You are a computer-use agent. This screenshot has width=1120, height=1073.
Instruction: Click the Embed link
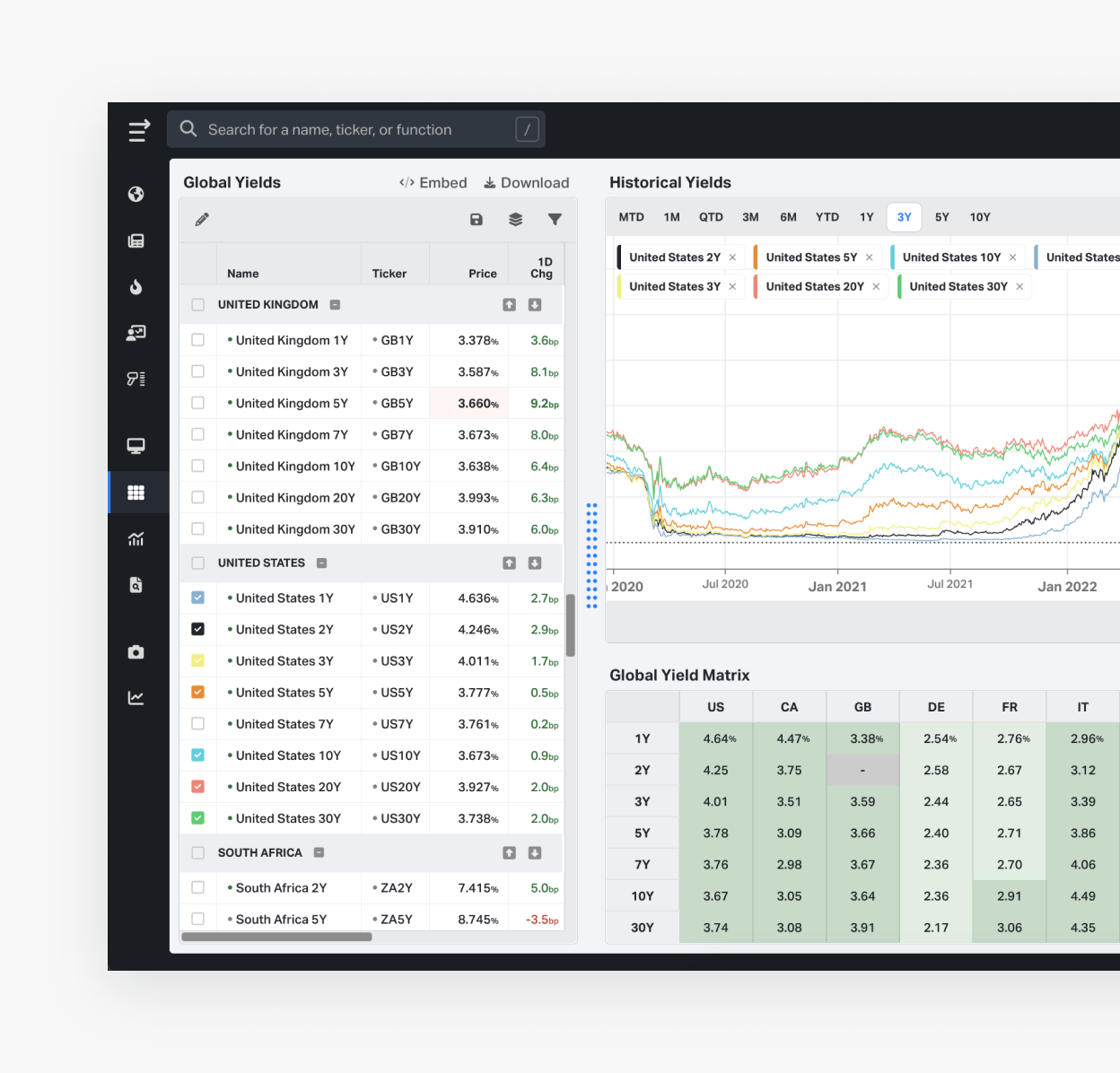[x=433, y=183]
